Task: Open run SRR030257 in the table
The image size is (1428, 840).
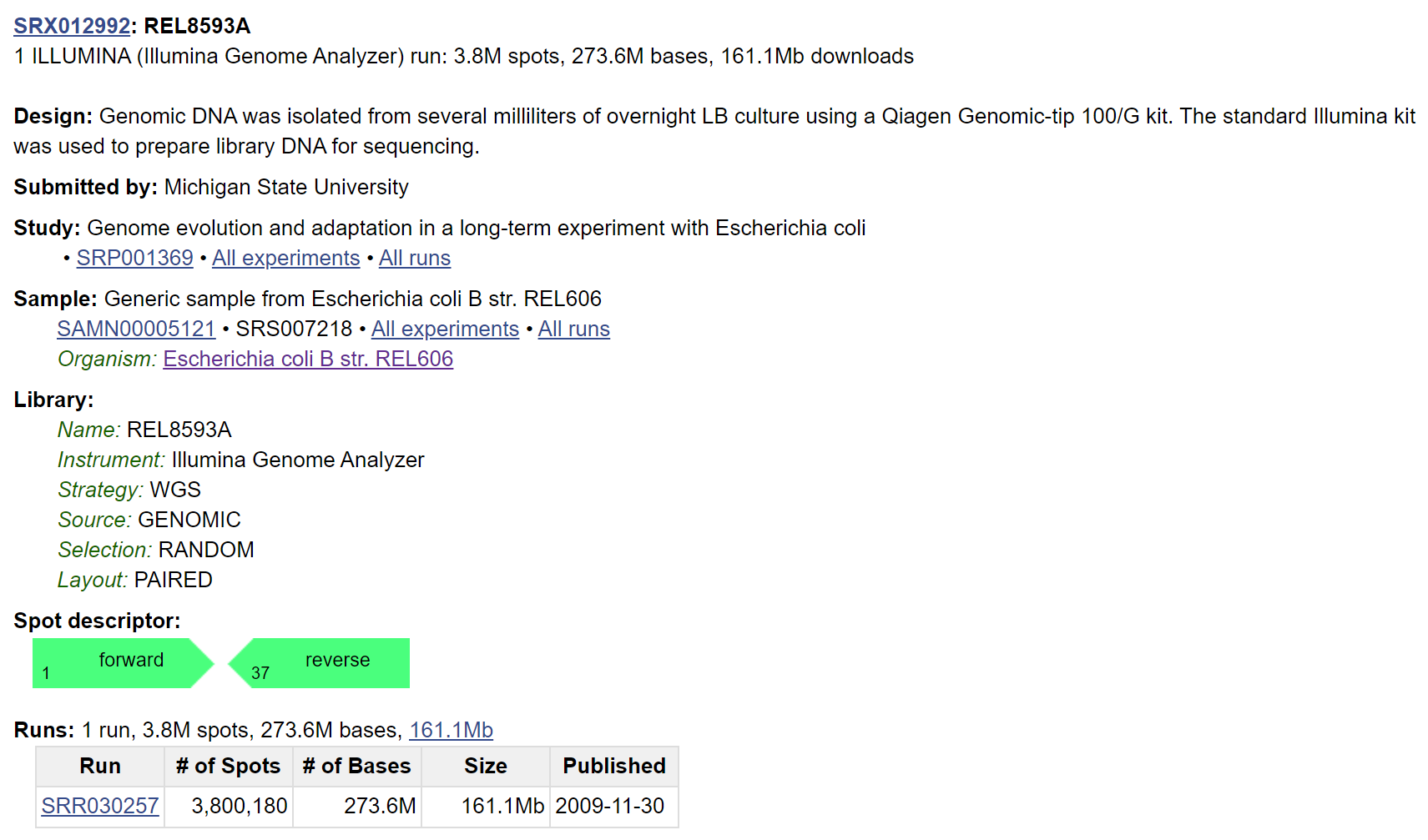Action: tap(100, 807)
